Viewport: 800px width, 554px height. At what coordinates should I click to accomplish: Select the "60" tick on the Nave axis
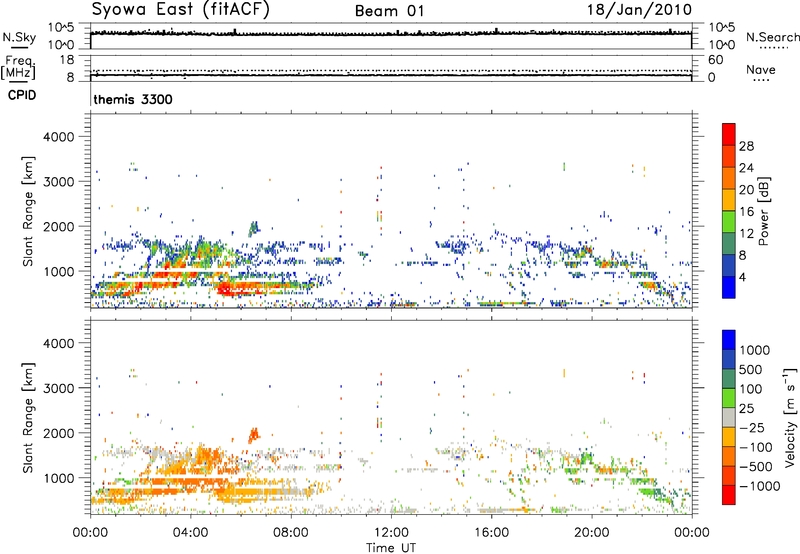715,60
